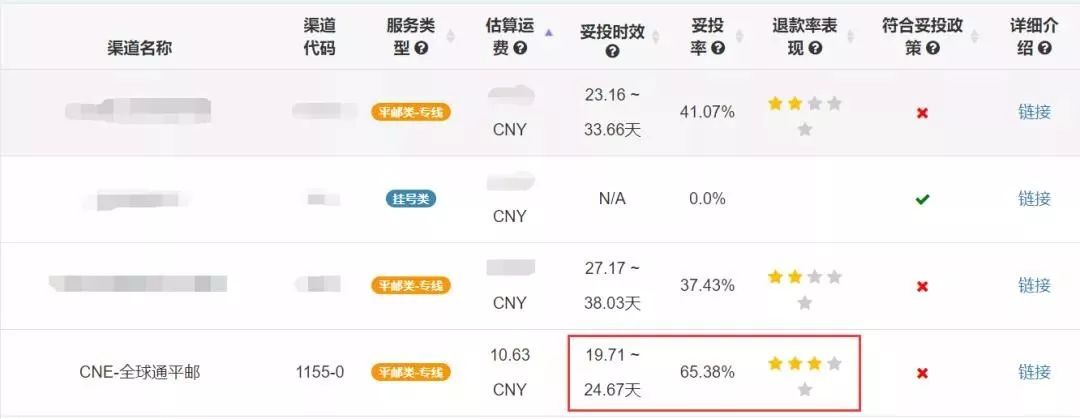Click help icon under 妥投时效 header

pos(612,52)
